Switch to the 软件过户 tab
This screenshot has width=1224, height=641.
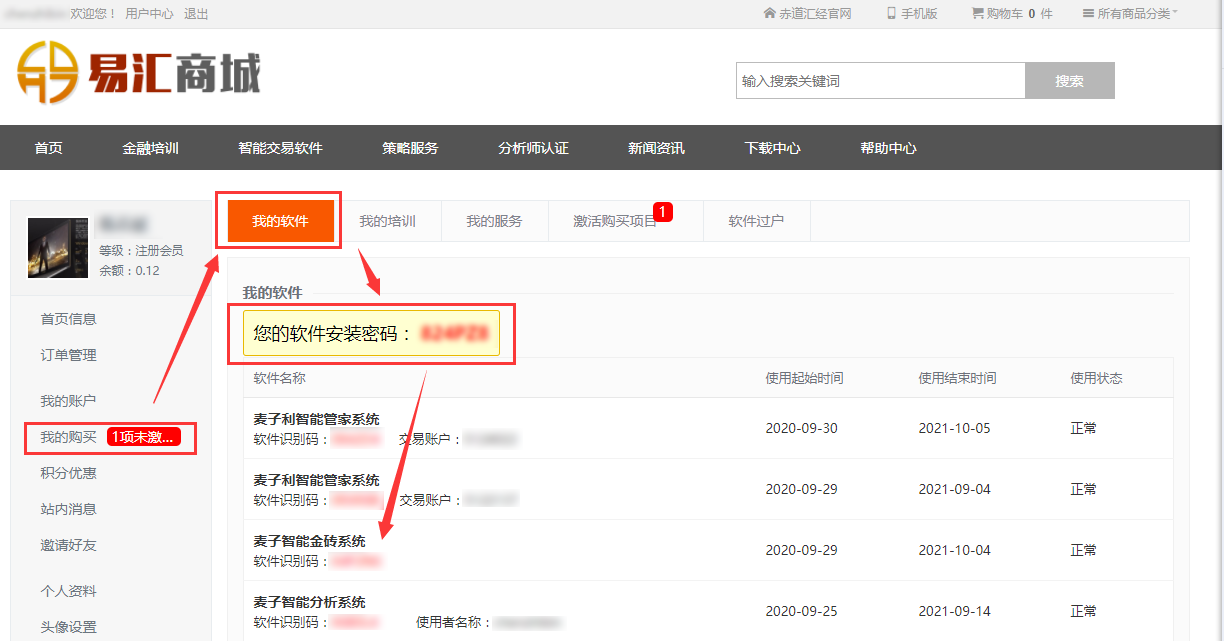pyautogui.click(x=756, y=221)
